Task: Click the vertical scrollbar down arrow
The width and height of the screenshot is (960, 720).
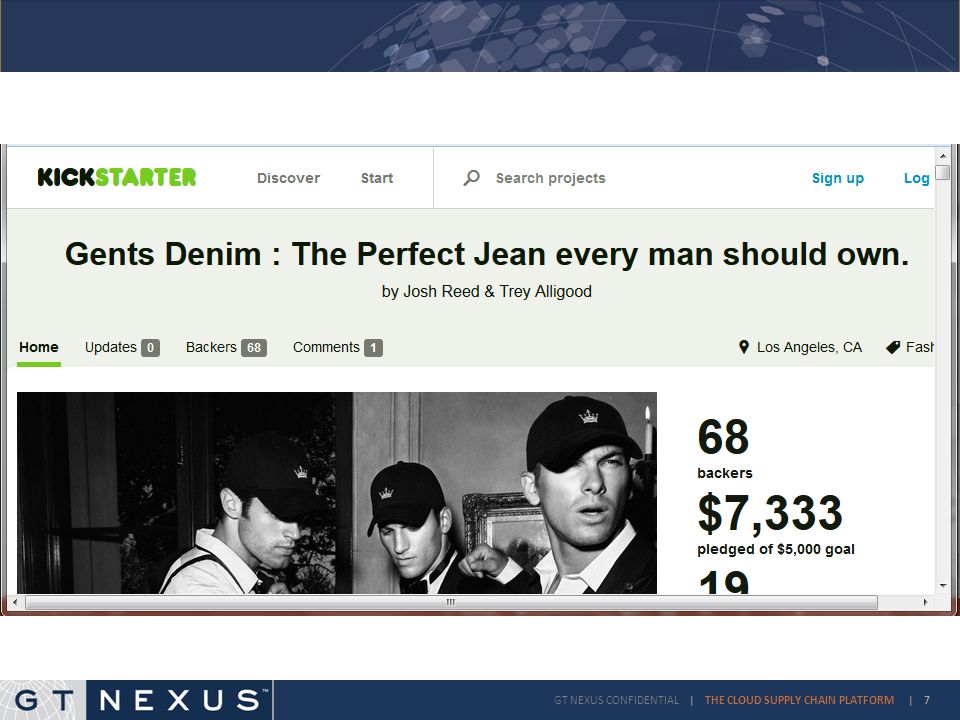Action: point(943,586)
